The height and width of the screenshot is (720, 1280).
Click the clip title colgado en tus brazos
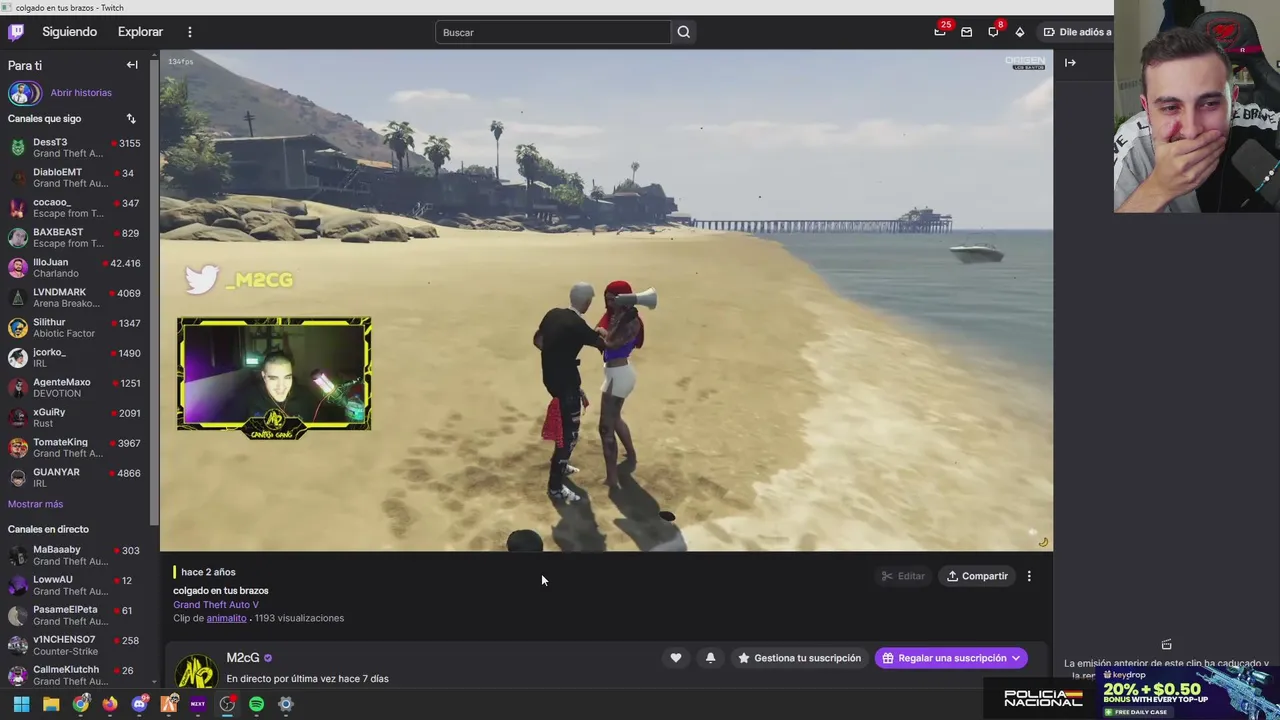point(221,590)
